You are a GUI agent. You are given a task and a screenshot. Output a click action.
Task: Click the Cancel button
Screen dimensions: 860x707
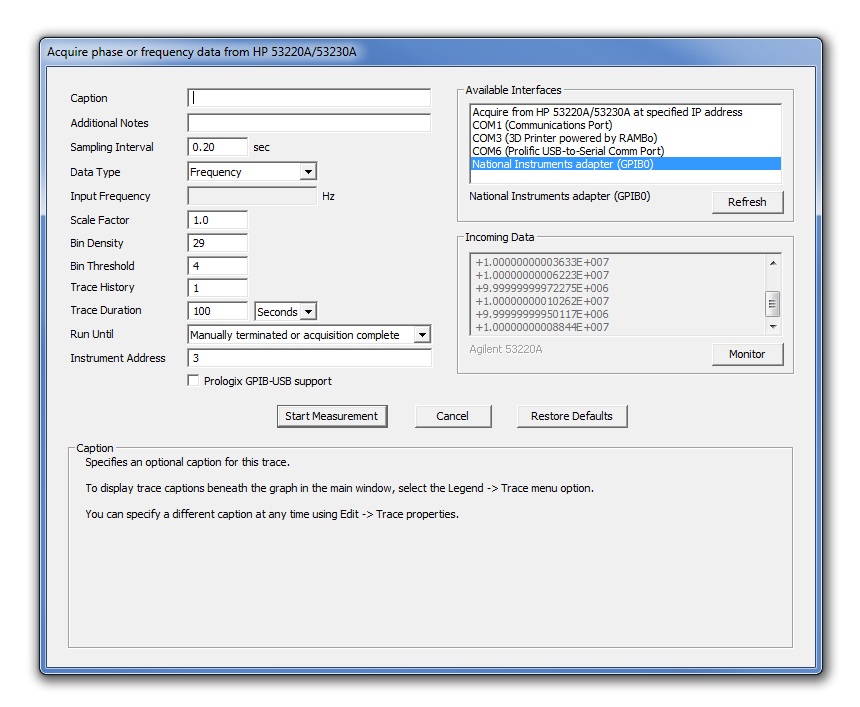pos(452,416)
